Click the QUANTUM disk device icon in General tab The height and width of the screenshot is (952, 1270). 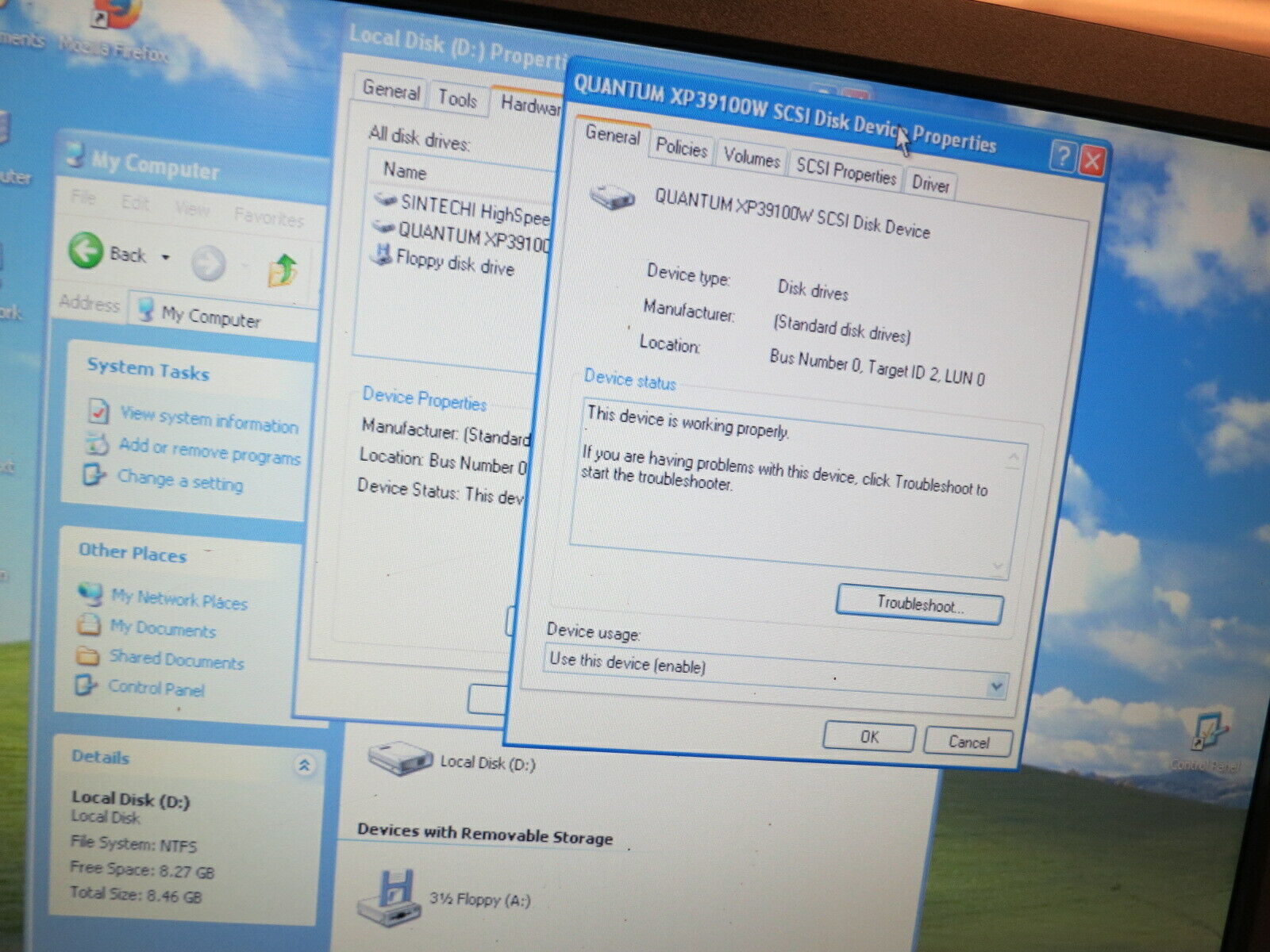click(x=613, y=195)
